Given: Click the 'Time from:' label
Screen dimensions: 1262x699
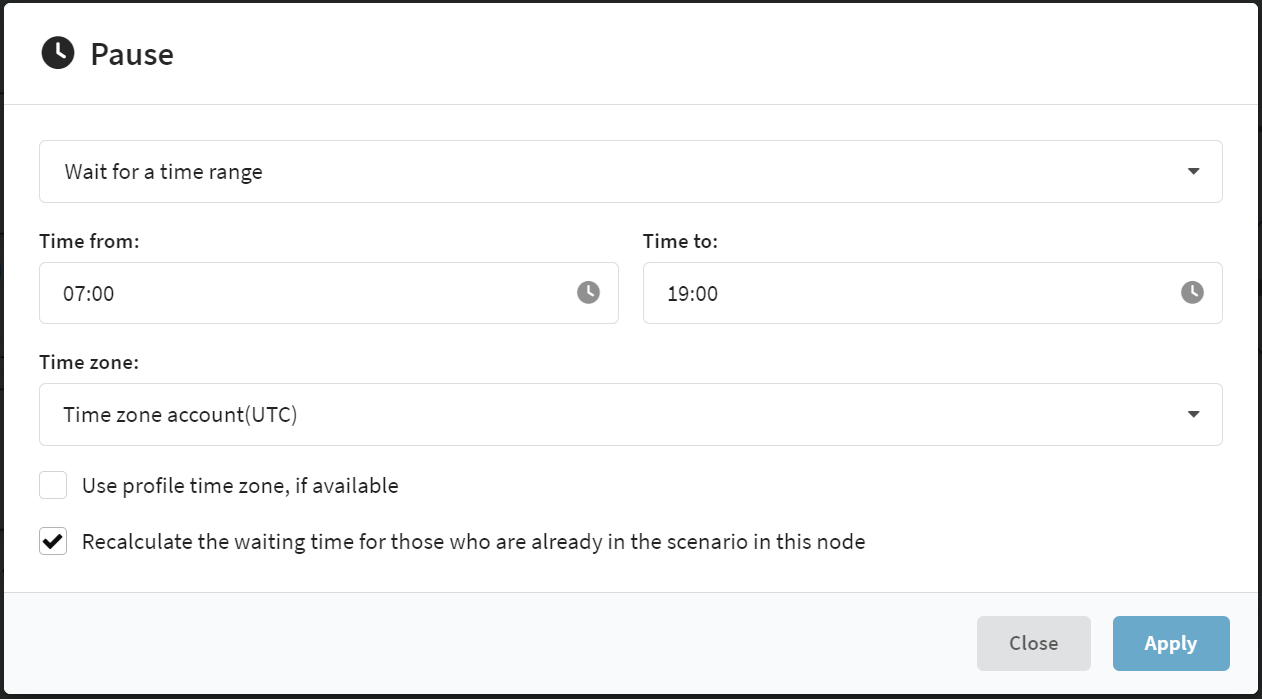Looking at the screenshot, I should (89, 241).
